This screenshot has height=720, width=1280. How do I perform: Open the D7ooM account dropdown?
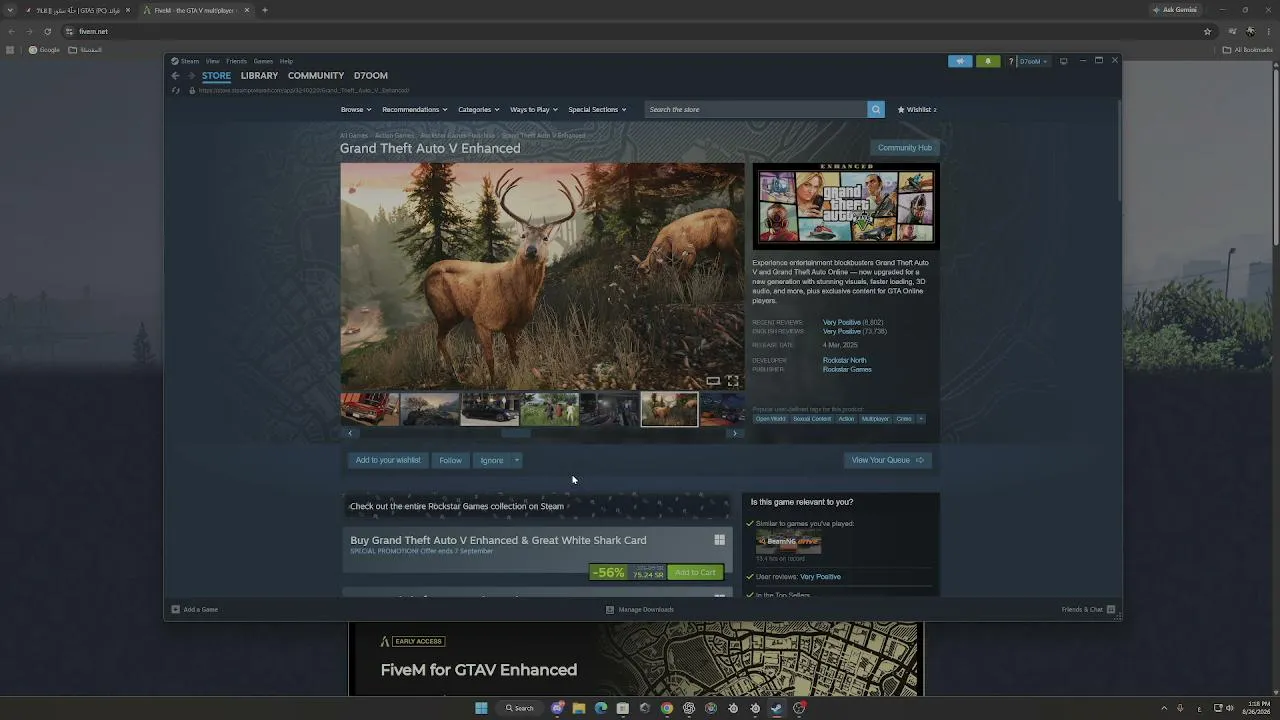[x=1034, y=61]
